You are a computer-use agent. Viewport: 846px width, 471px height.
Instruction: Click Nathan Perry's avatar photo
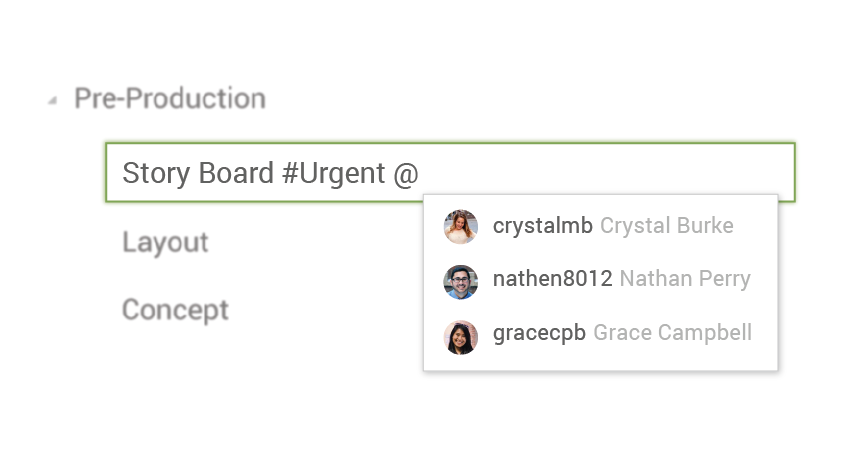pos(461,282)
